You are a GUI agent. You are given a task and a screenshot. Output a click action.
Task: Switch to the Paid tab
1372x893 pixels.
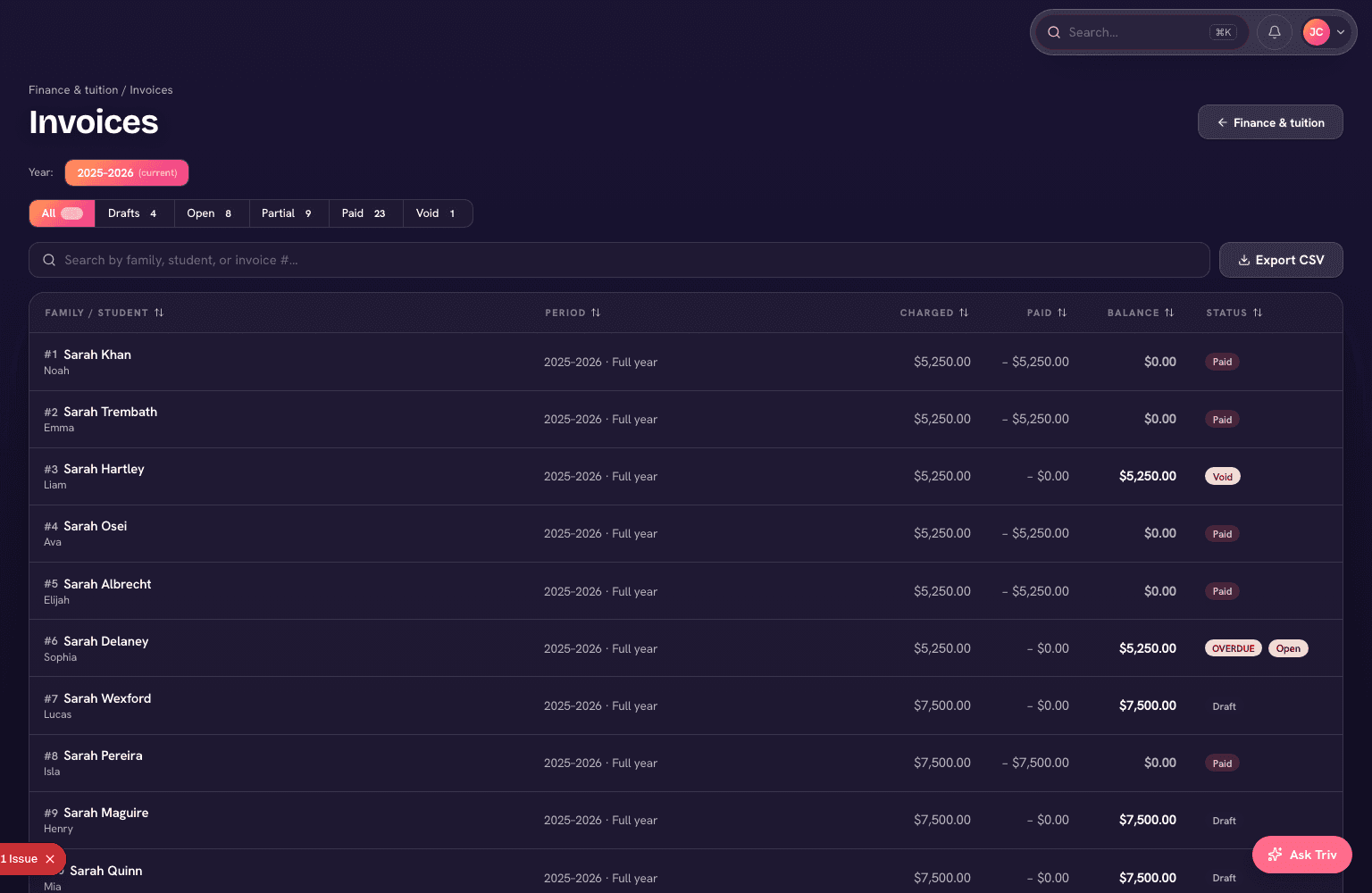(x=365, y=213)
